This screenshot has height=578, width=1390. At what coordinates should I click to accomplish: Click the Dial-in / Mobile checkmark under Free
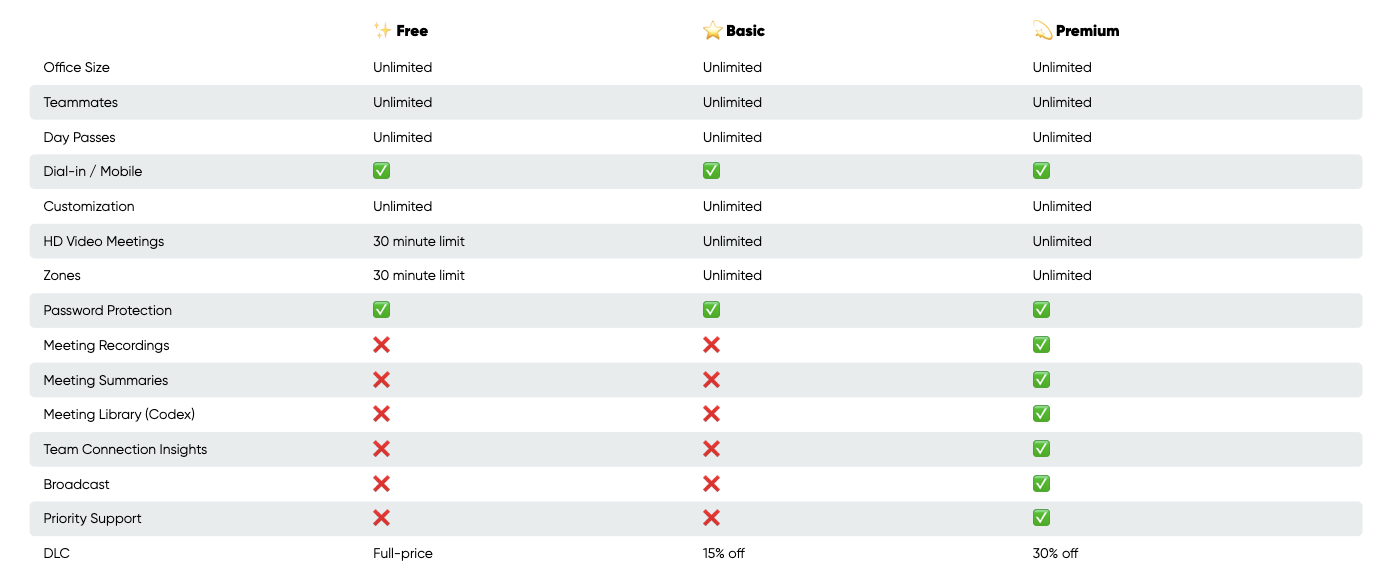pyautogui.click(x=381, y=171)
